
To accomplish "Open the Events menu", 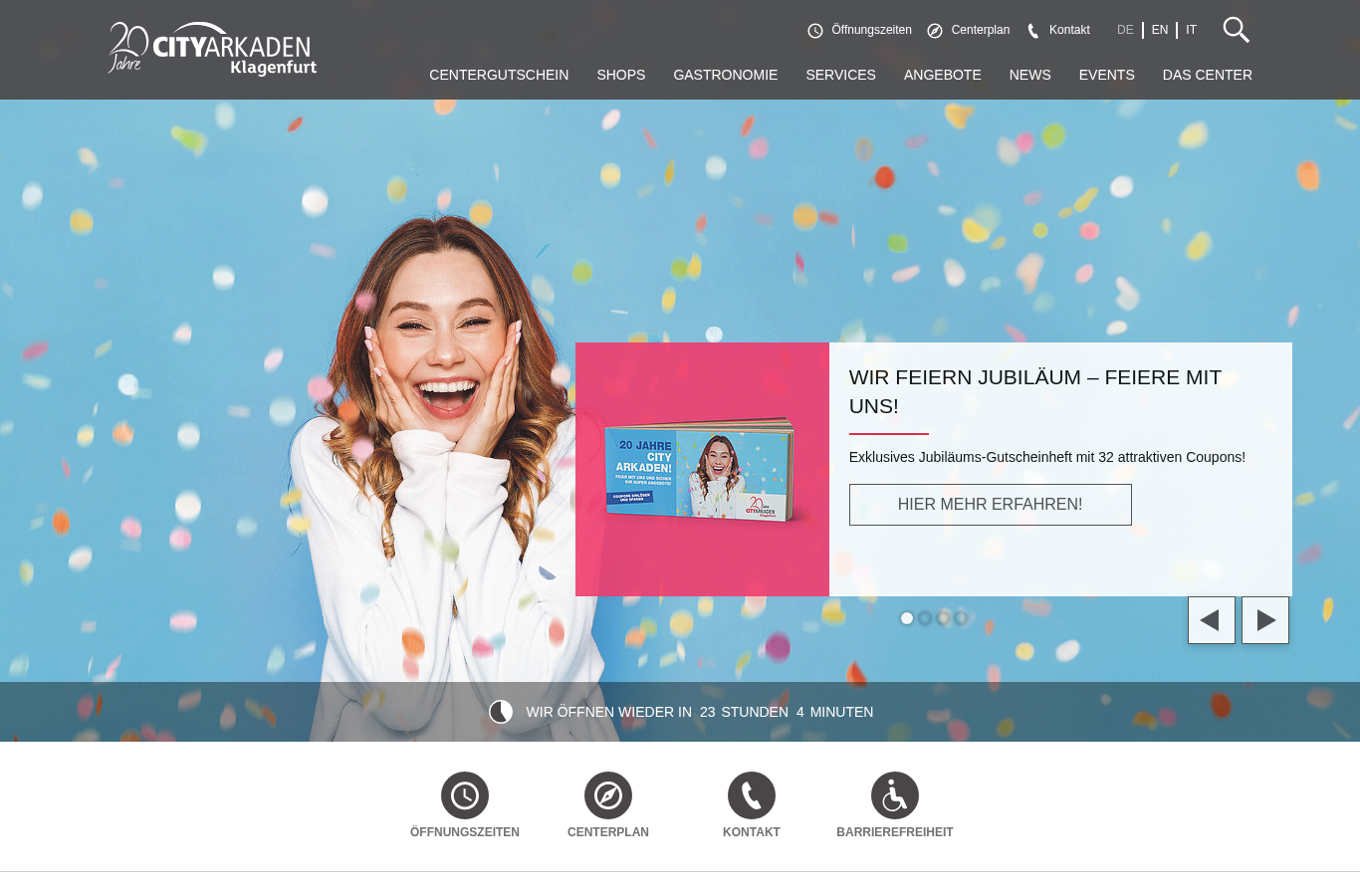I will (1107, 75).
